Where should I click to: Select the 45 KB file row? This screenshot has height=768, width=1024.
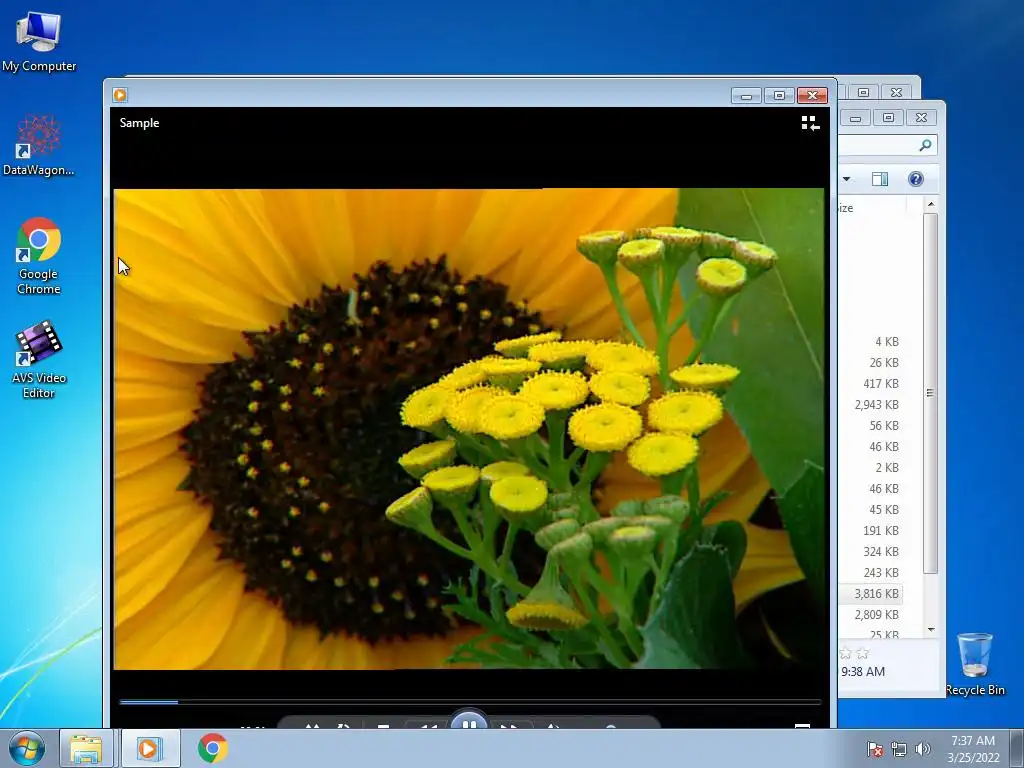click(871, 509)
